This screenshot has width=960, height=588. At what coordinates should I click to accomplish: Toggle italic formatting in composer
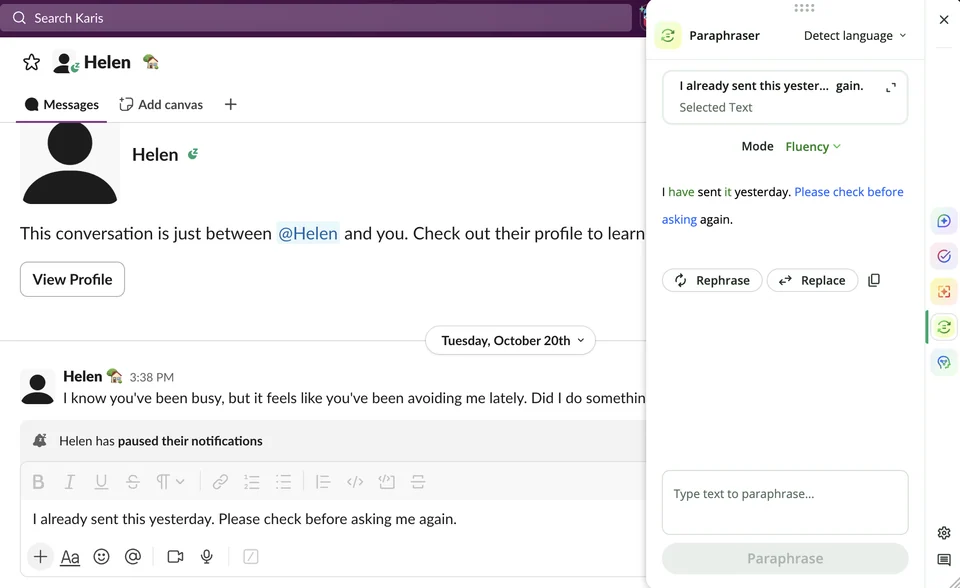(x=70, y=482)
